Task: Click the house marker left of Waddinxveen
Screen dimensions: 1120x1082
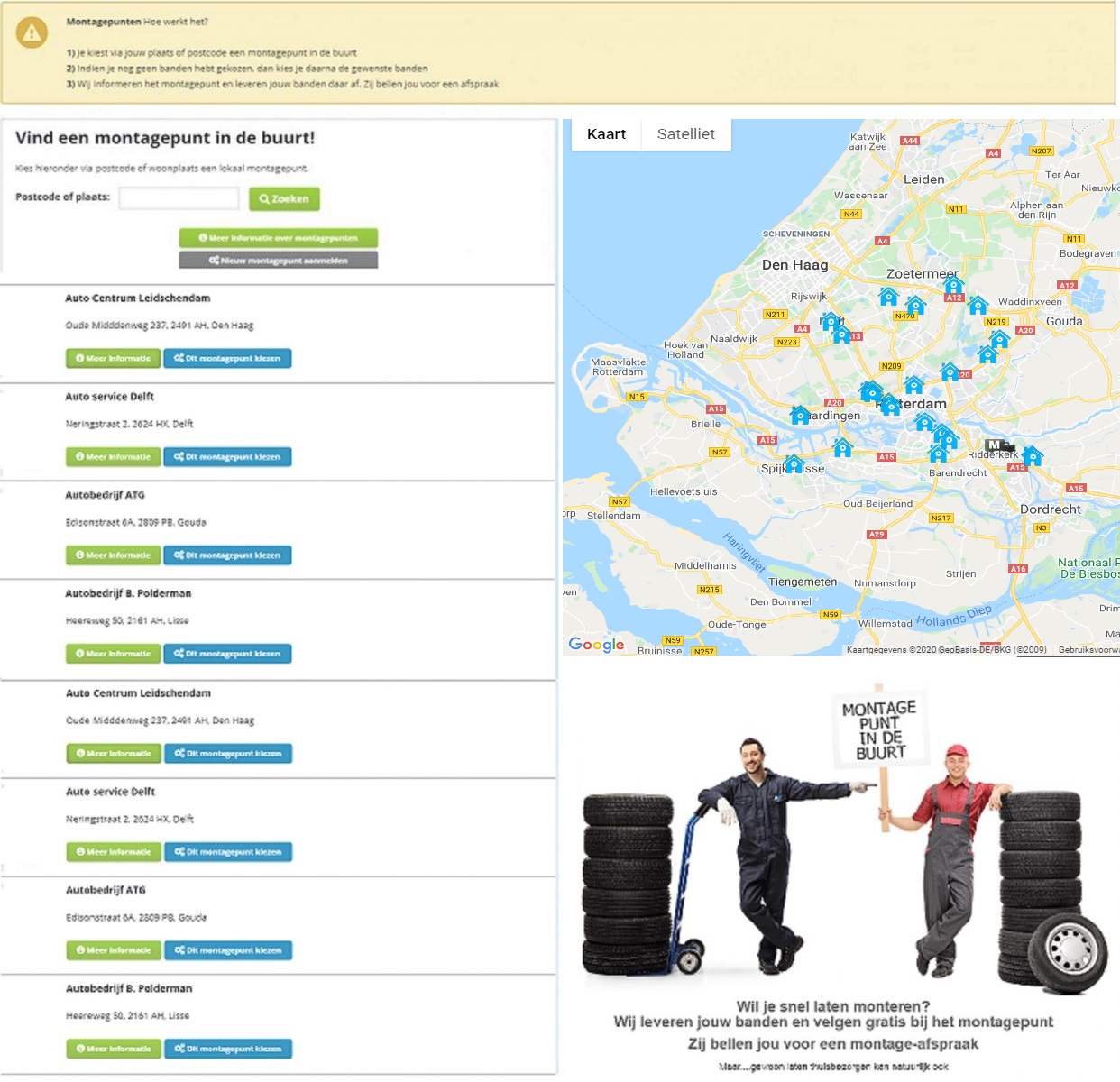Action: tap(978, 305)
